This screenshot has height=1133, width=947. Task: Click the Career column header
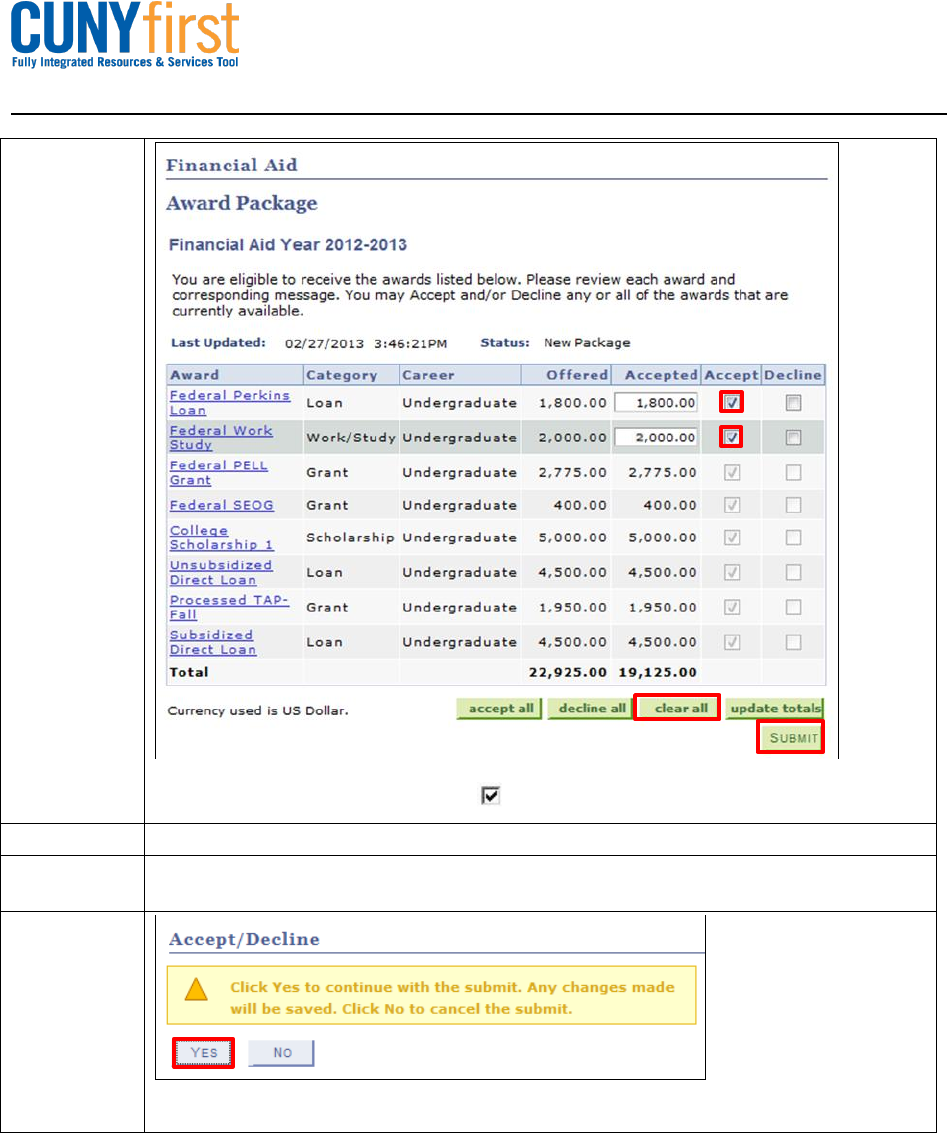tap(428, 375)
